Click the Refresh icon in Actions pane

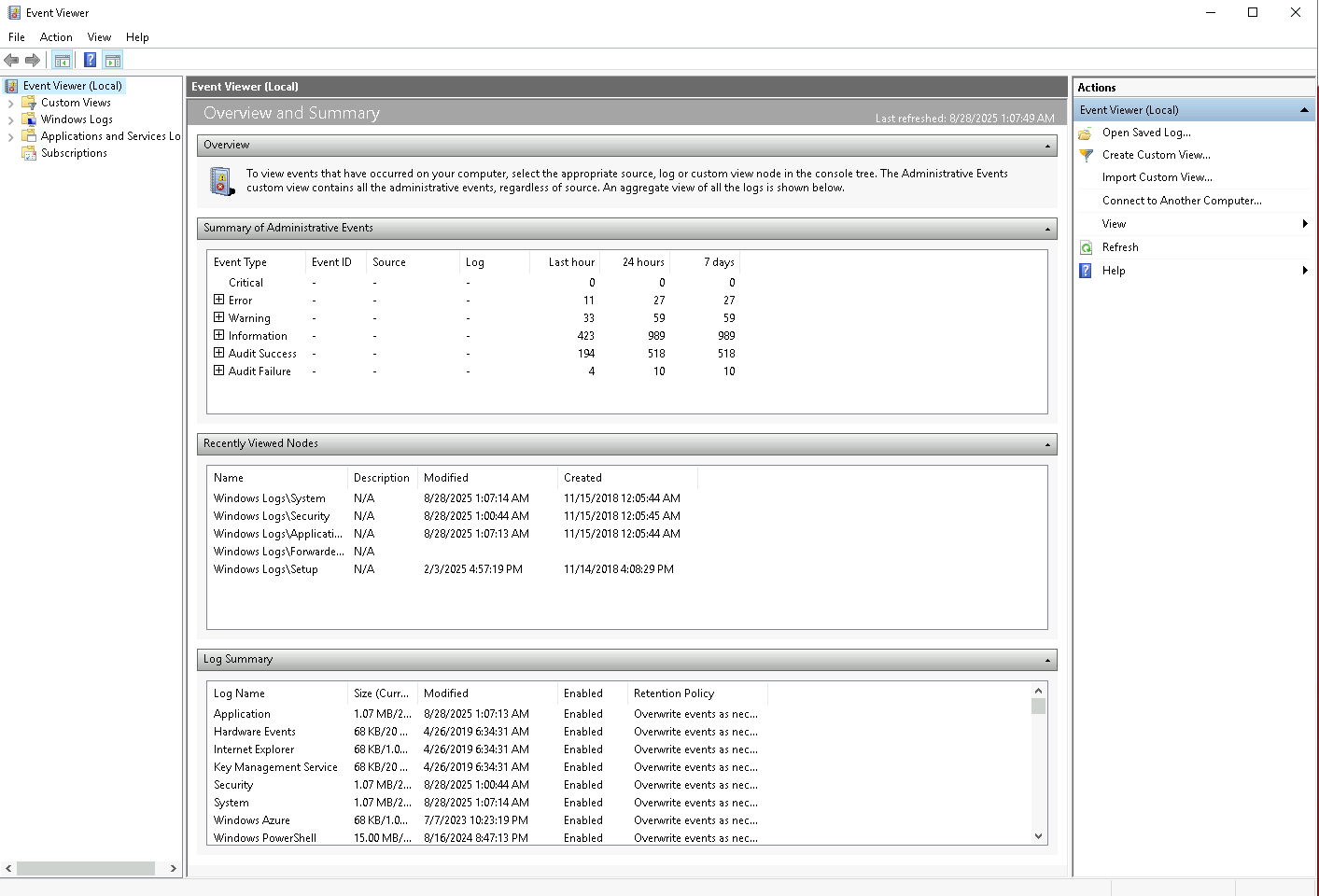pyautogui.click(x=1086, y=246)
